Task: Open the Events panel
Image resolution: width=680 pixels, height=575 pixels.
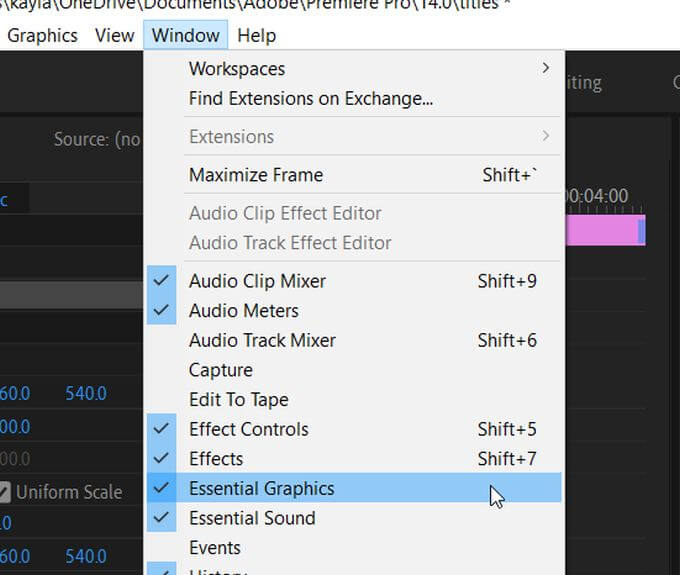Action: point(214,548)
